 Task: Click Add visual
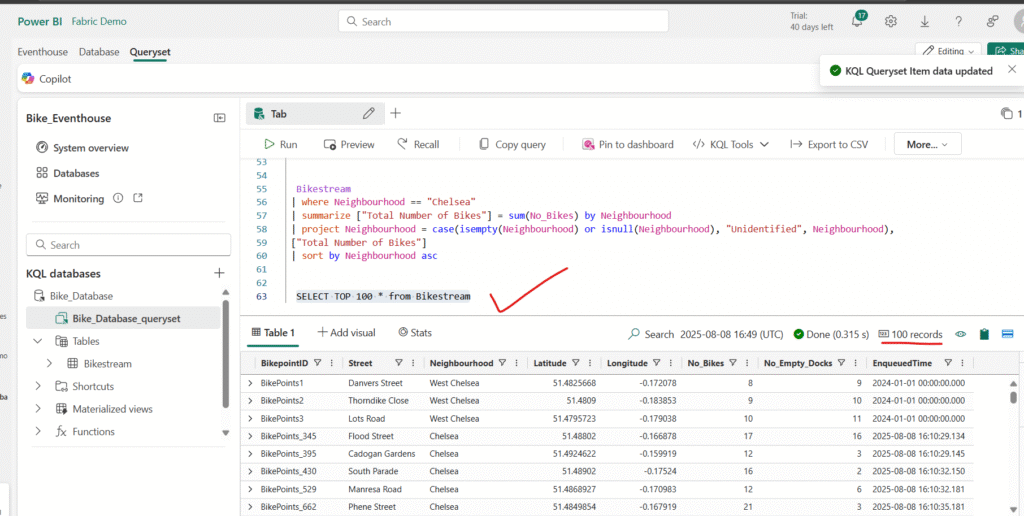[x=346, y=333]
